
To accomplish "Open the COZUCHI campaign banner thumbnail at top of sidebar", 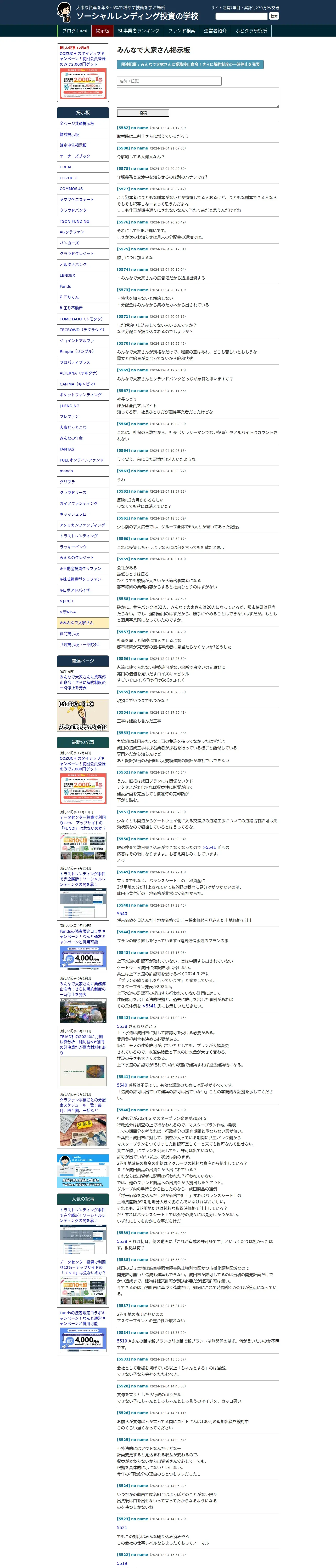I will pos(83,83).
